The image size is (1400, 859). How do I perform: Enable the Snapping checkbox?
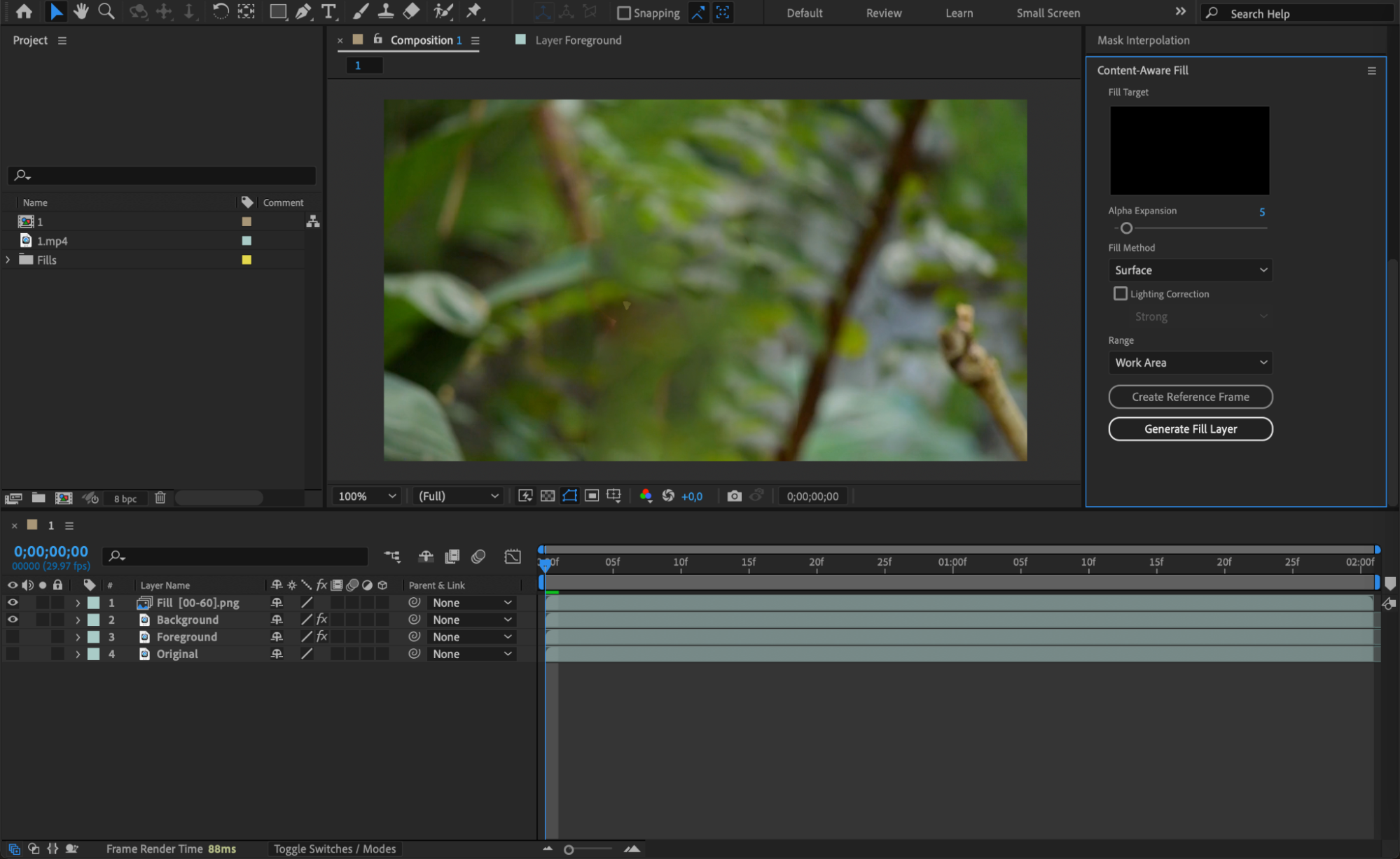tap(624, 13)
